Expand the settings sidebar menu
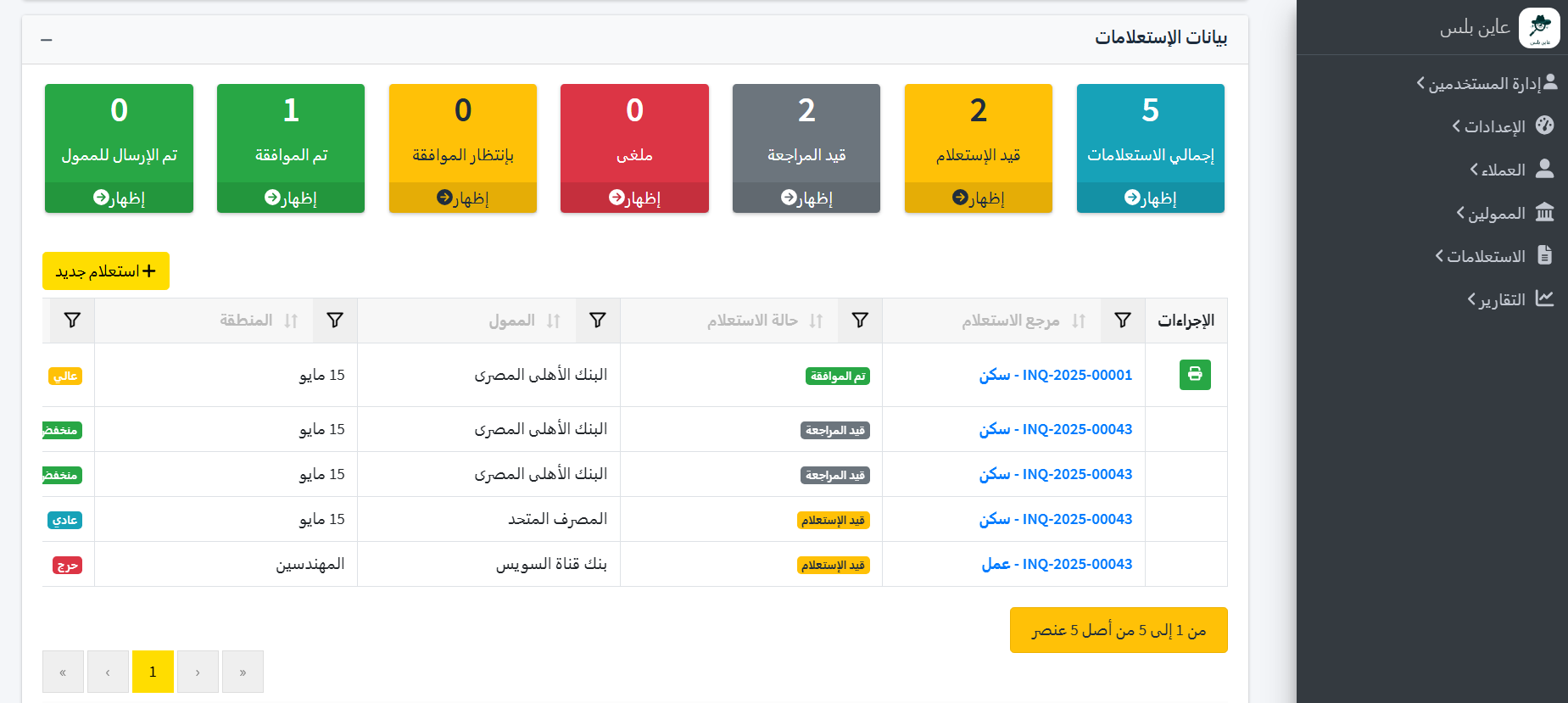Screen dimensions: 1568x703 pos(1502,126)
